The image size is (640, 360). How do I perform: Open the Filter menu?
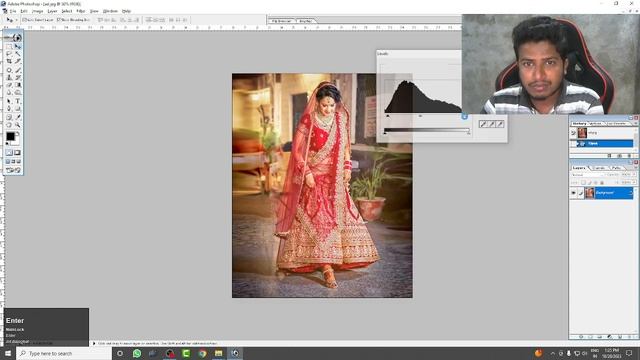(x=81, y=11)
